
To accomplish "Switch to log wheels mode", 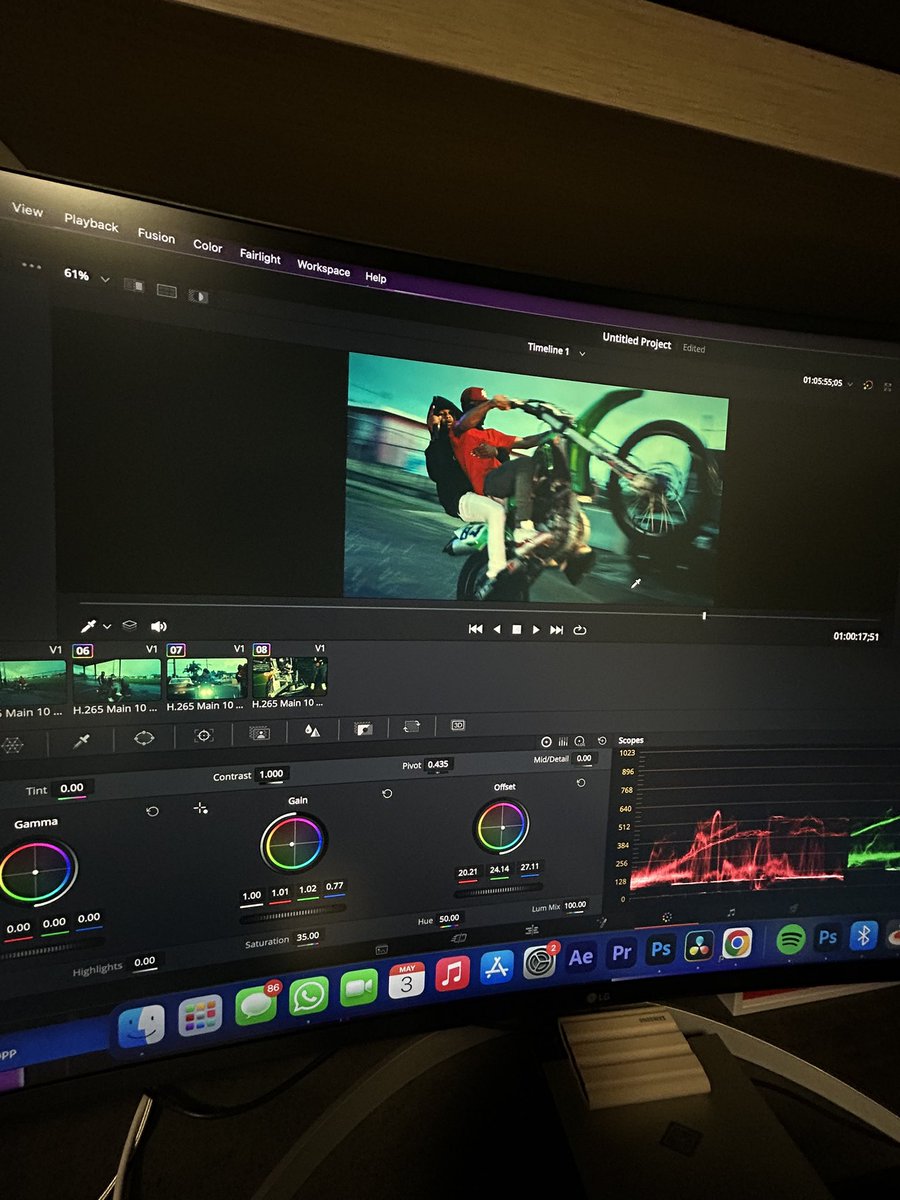I will (x=580, y=741).
